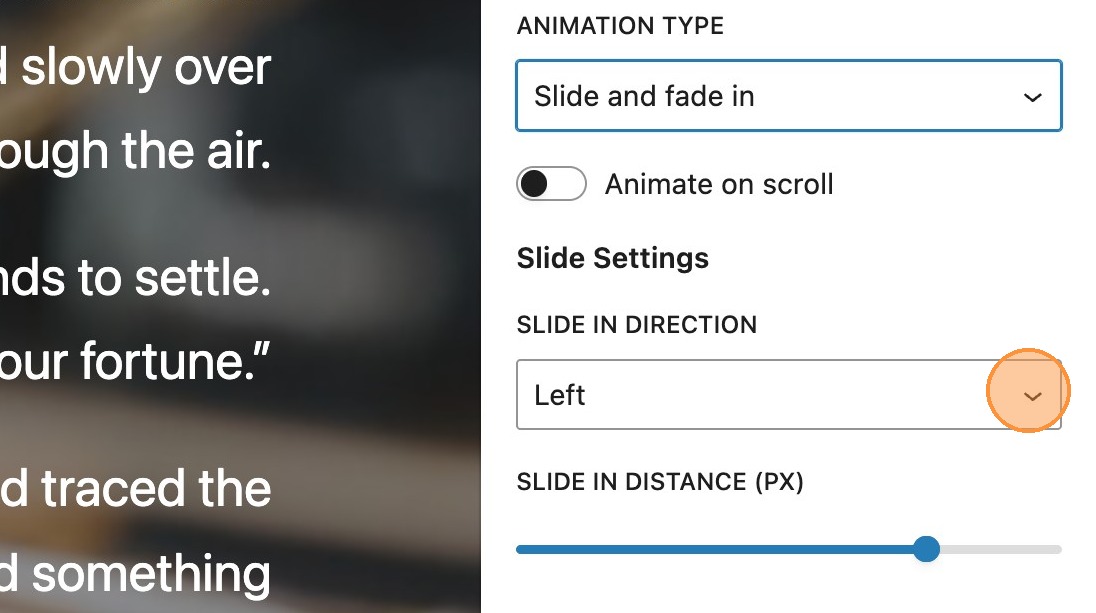This screenshot has height=613, width=1096.
Task: Click the chevron arrow in the Left select box
Action: click(1032, 396)
